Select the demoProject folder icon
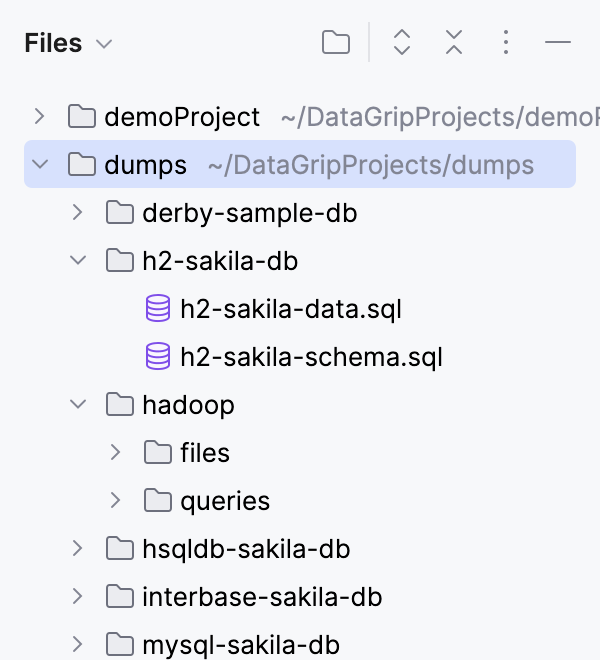Image resolution: width=600 pixels, height=660 pixels. click(82, 116)
